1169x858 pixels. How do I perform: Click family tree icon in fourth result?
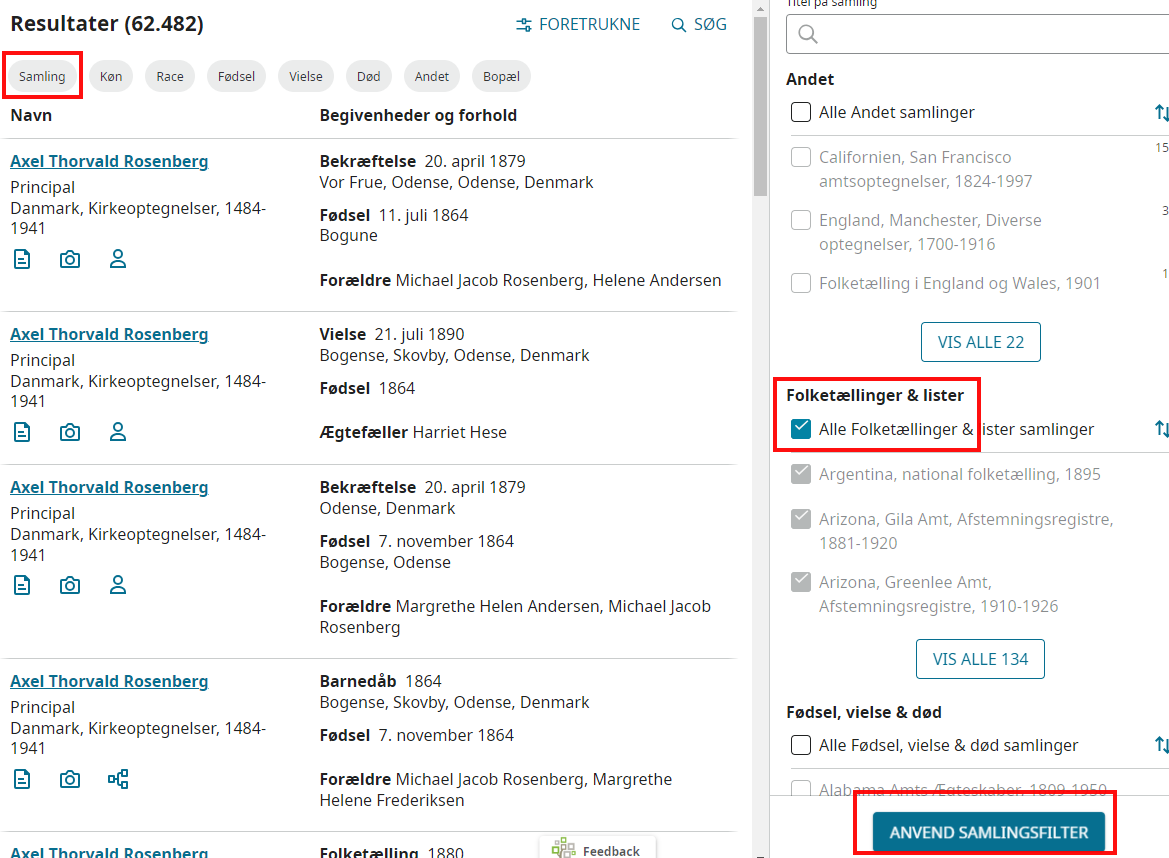[x=118, y=779]
